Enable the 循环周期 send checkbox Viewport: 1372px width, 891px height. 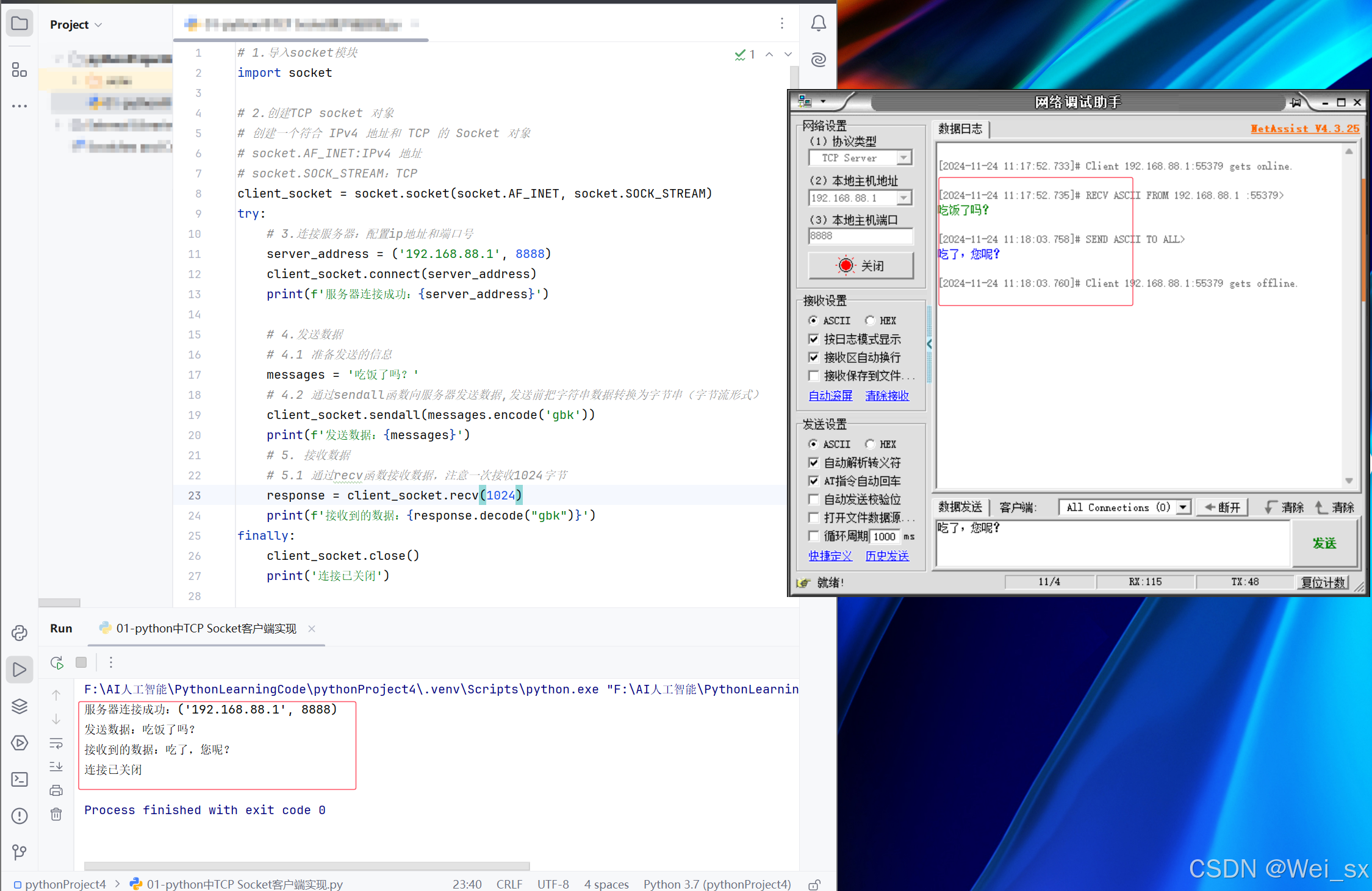(814, 536)
